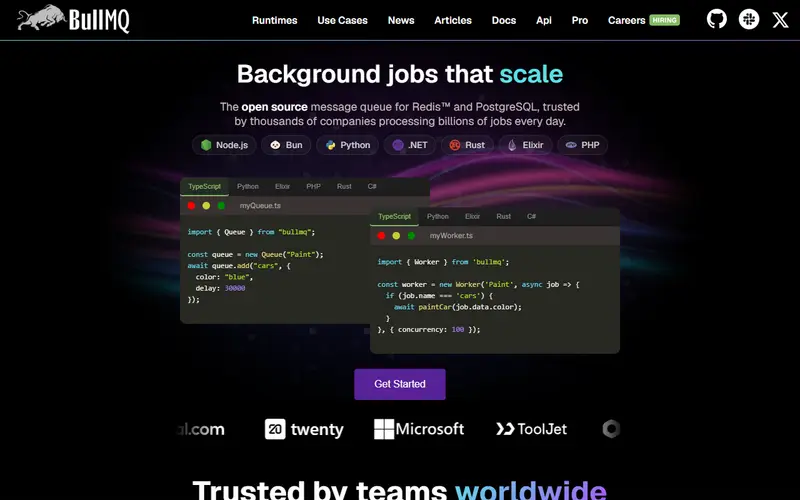Select the Rust runtime chip
Screen dimensions: 800x500
tap(467, 145)
